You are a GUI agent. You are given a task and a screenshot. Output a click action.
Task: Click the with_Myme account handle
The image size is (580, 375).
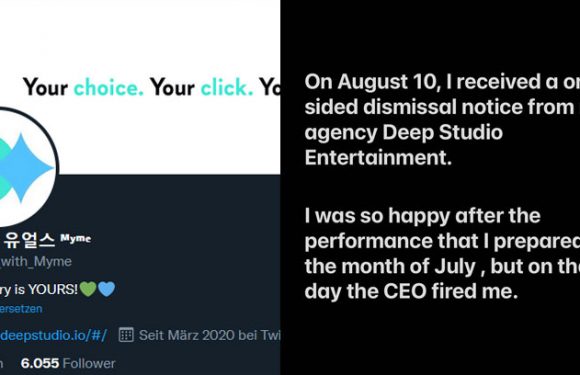[x=36, y=261]
